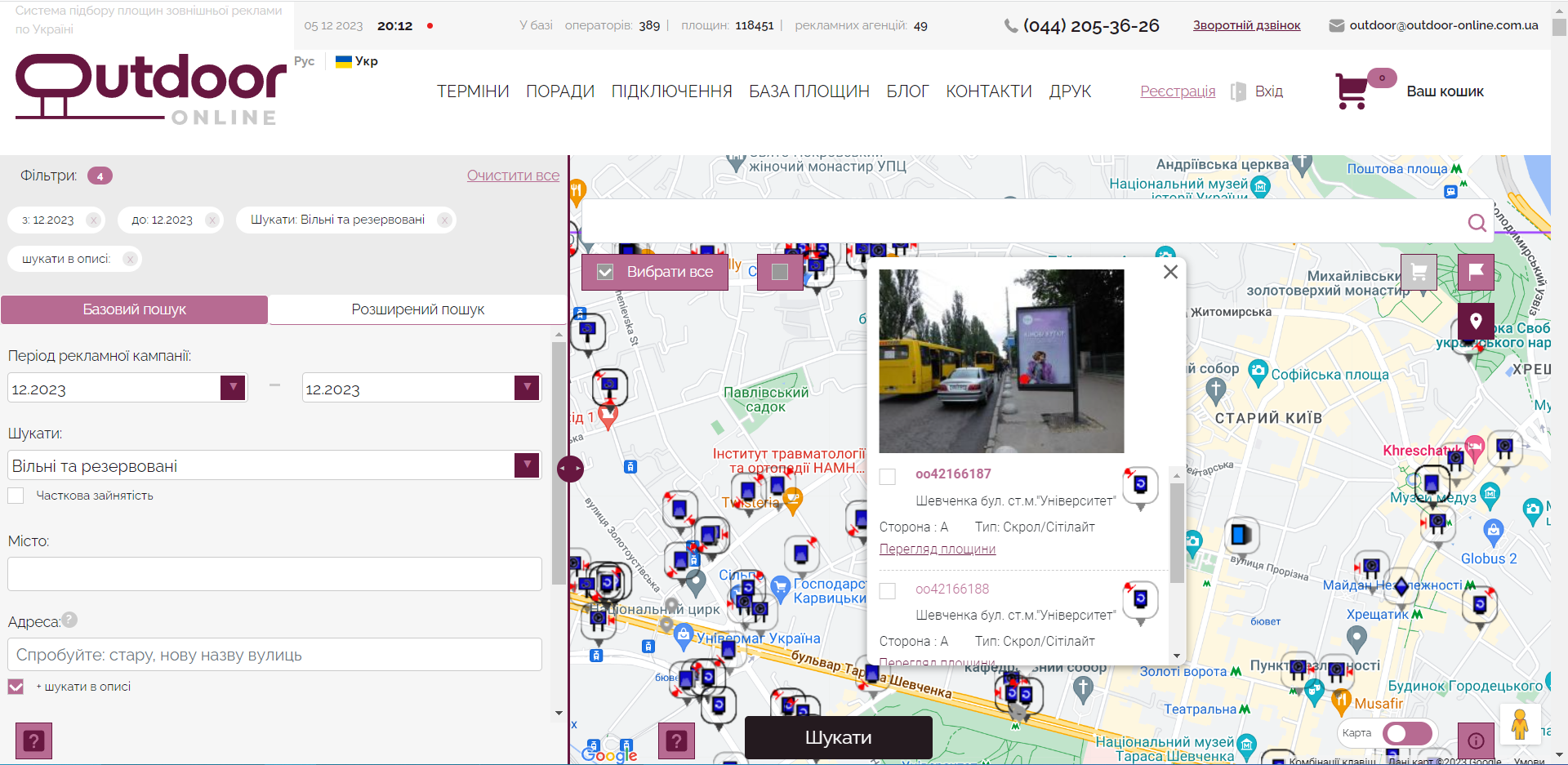The image size is (1568, 765).
Task: Open the campaign end date dropdown
Action: [527, 387]
